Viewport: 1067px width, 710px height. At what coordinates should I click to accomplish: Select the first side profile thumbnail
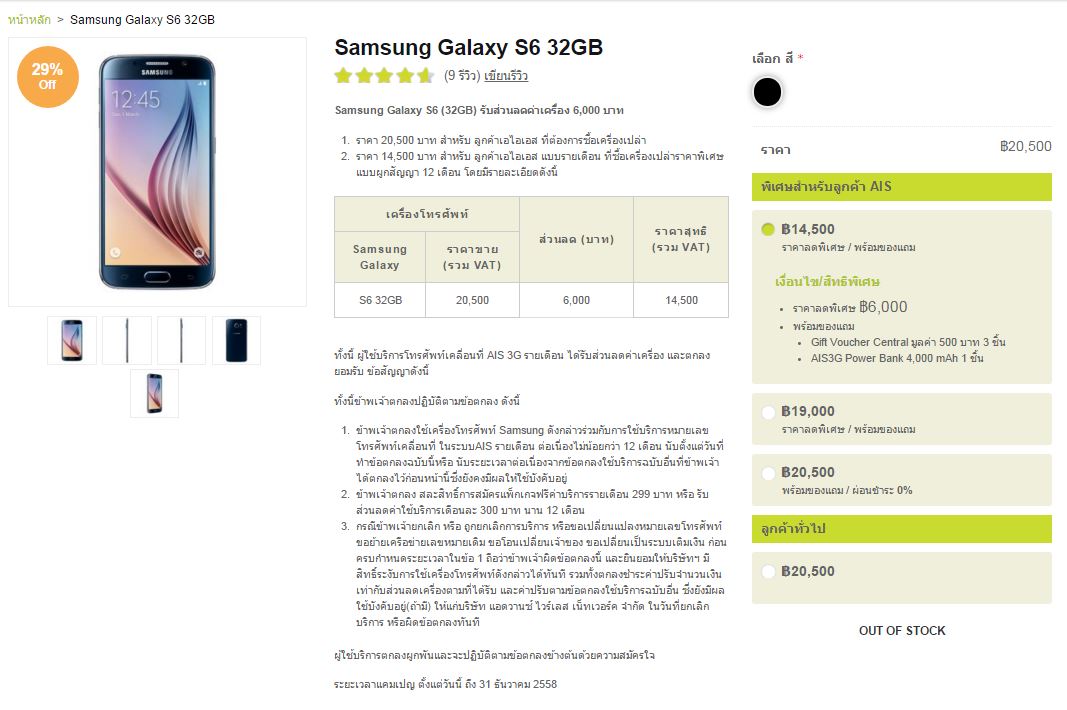(127, 340)
